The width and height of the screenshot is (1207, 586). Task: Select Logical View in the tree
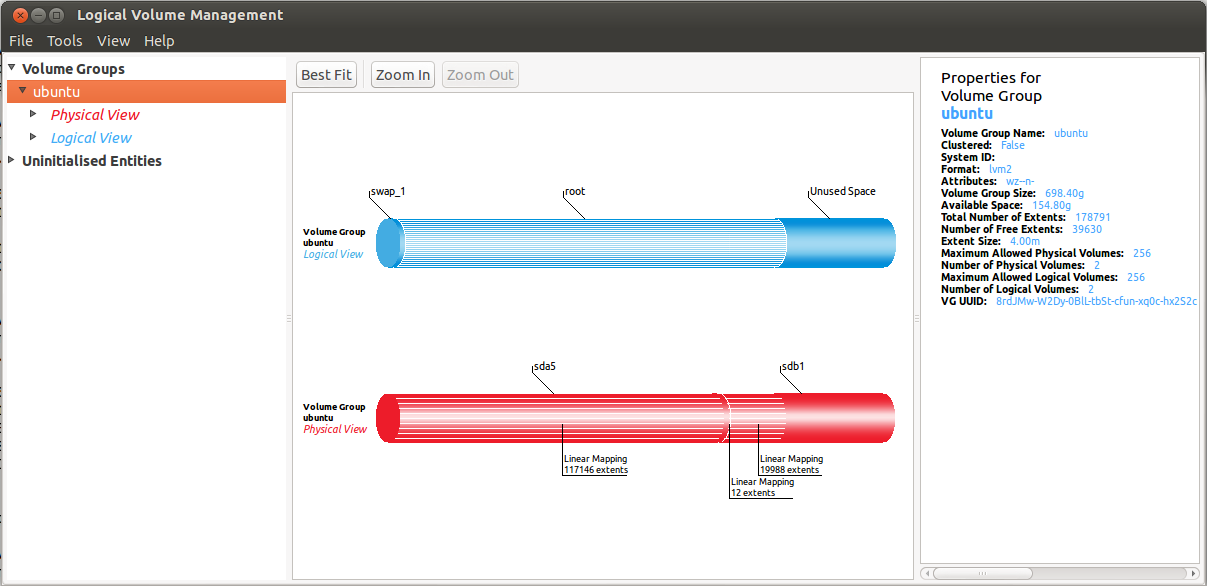[91, 138]
